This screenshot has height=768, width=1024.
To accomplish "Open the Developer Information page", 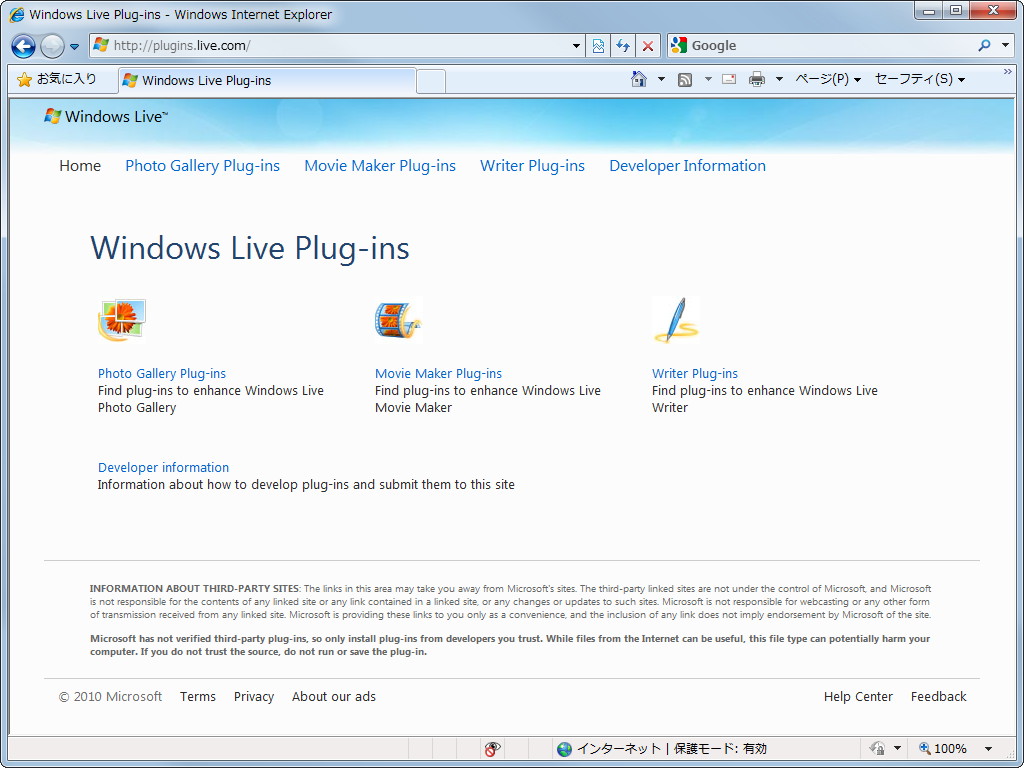I will point(687,165).
